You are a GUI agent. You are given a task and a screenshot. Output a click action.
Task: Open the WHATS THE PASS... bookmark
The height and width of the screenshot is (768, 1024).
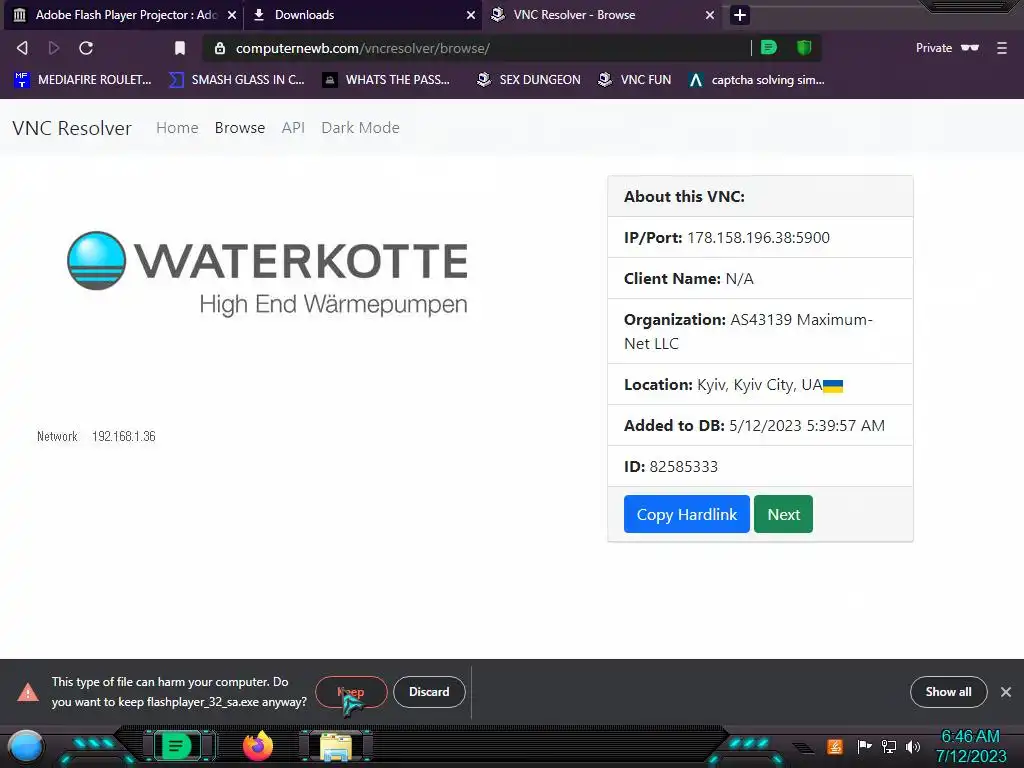click(x=387, y=80)
